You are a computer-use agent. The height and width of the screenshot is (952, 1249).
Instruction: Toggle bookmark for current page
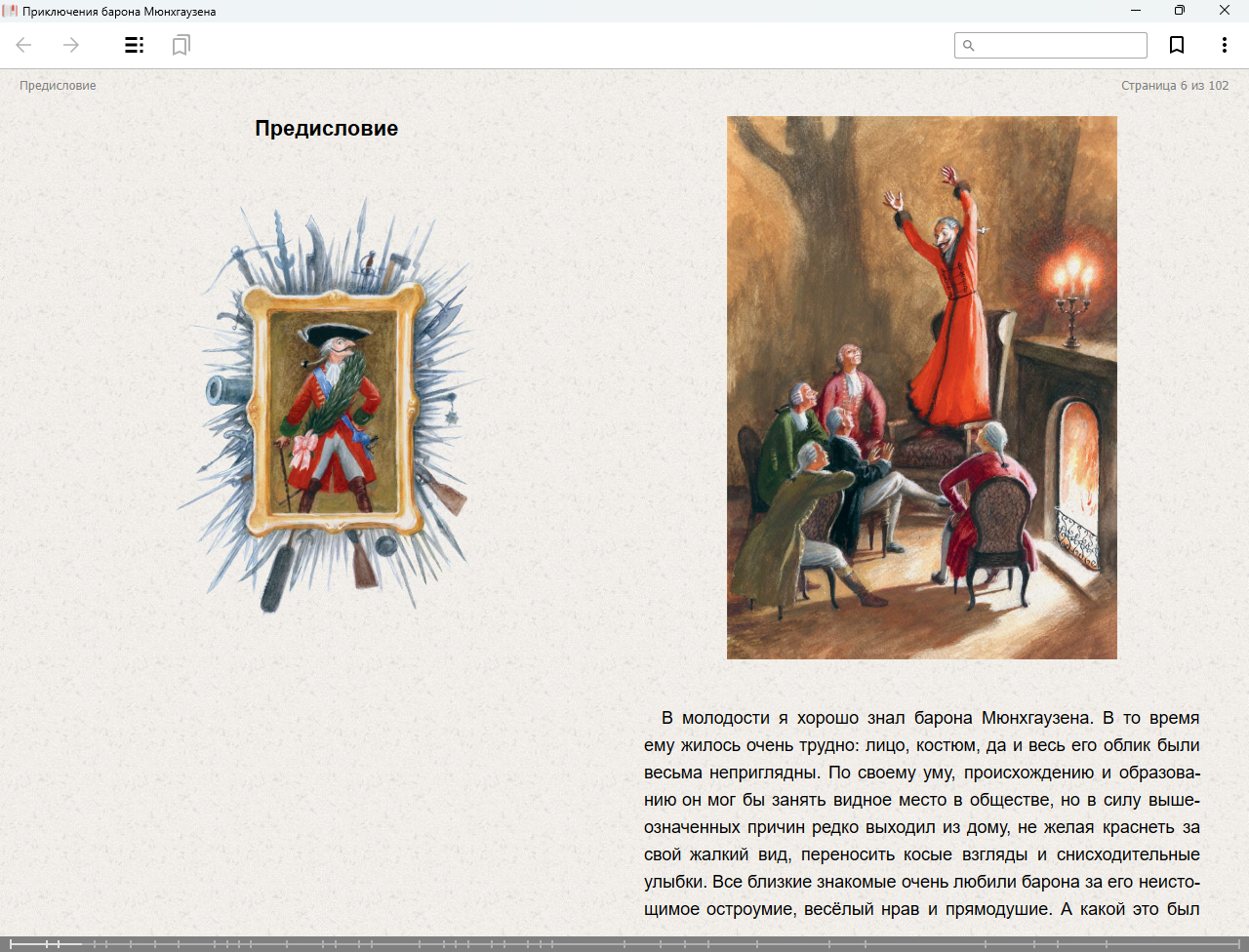click(1177, 45)
